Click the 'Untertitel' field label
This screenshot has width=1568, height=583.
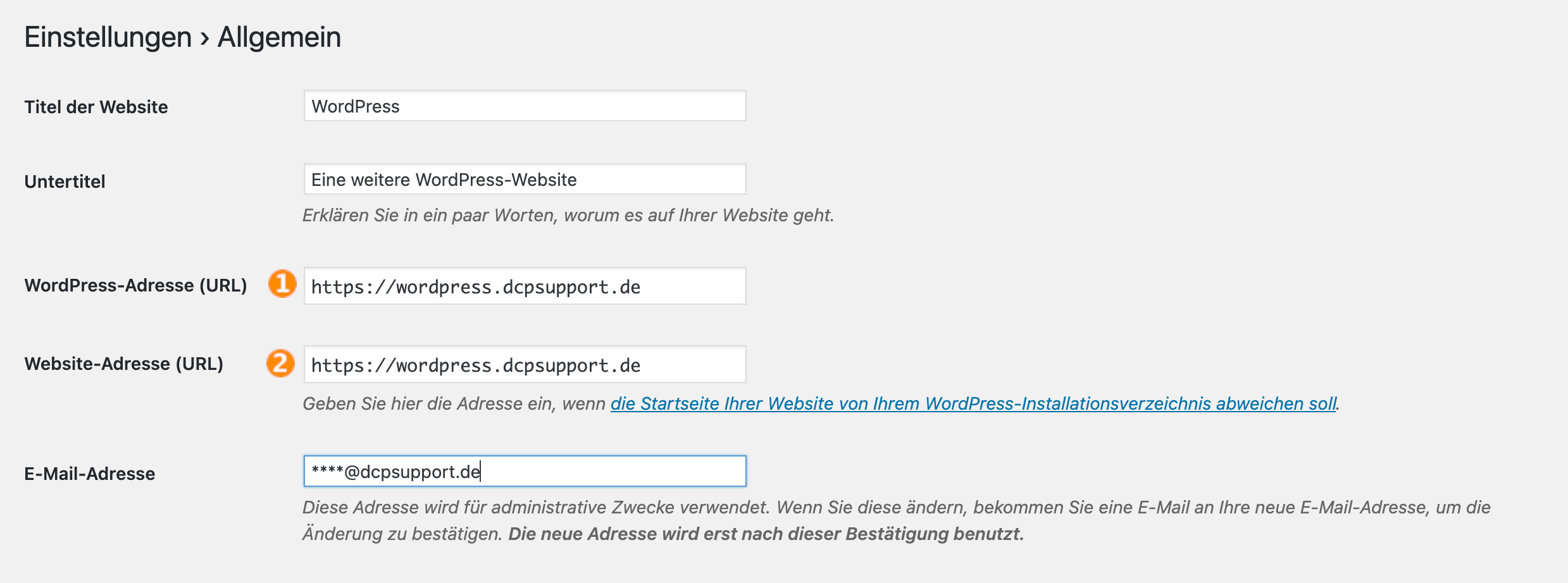tap(65, 181)
